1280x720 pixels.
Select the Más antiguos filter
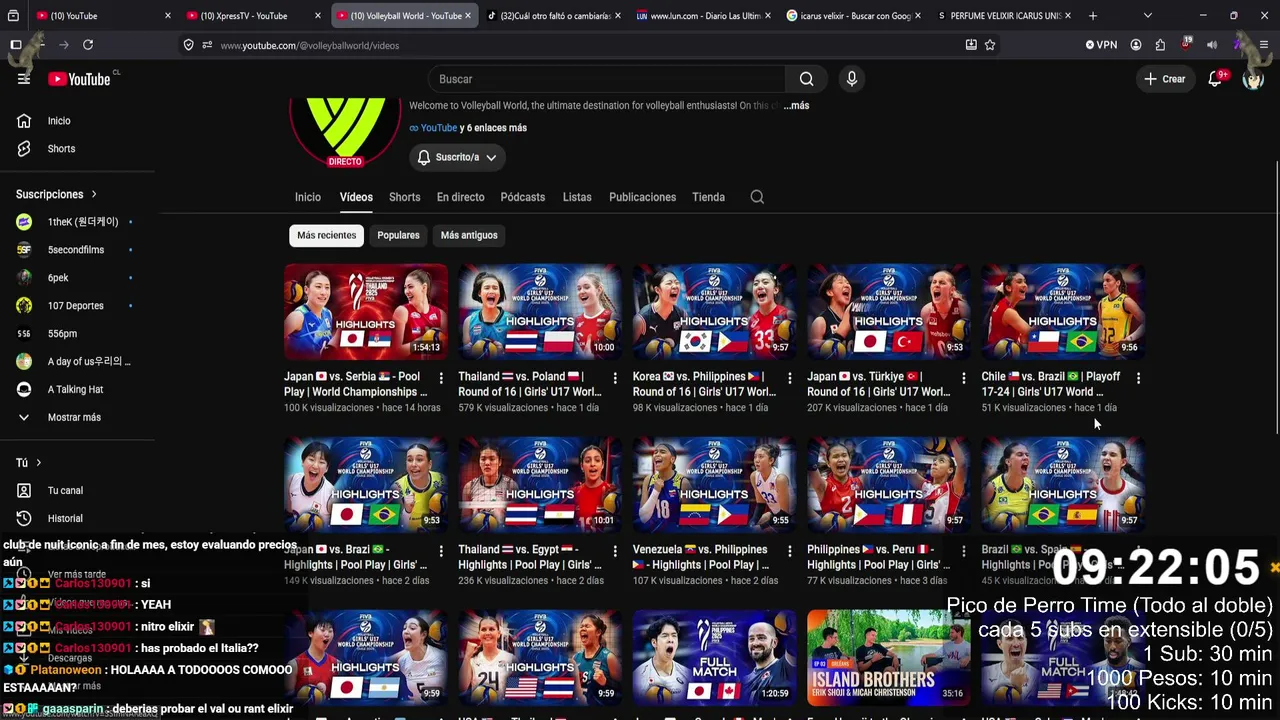pos(469,235)
